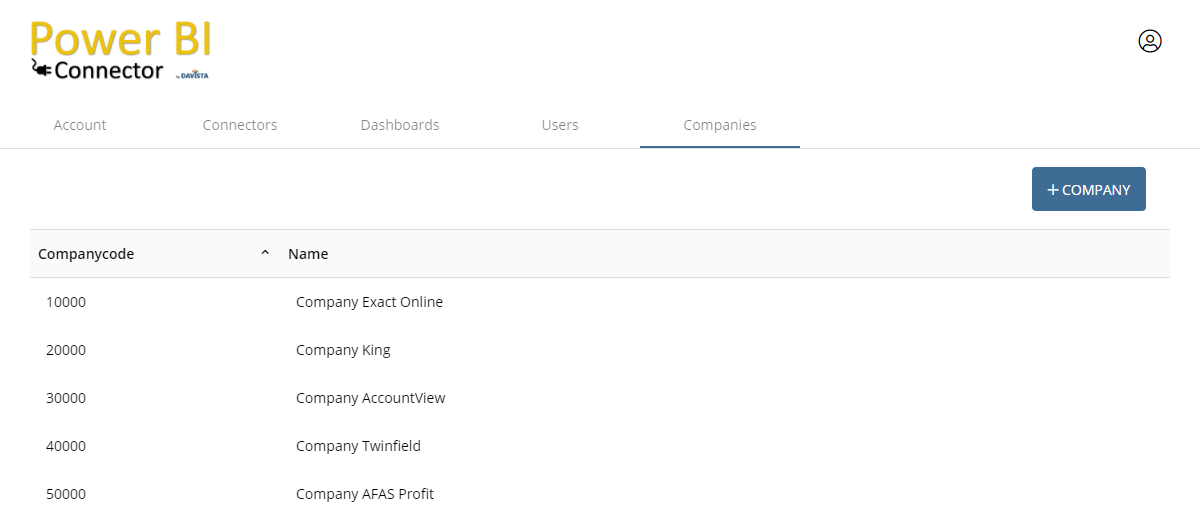The image size is (1200, 518).
Task: Switch to the Account tab
Action: pos(80,125)
